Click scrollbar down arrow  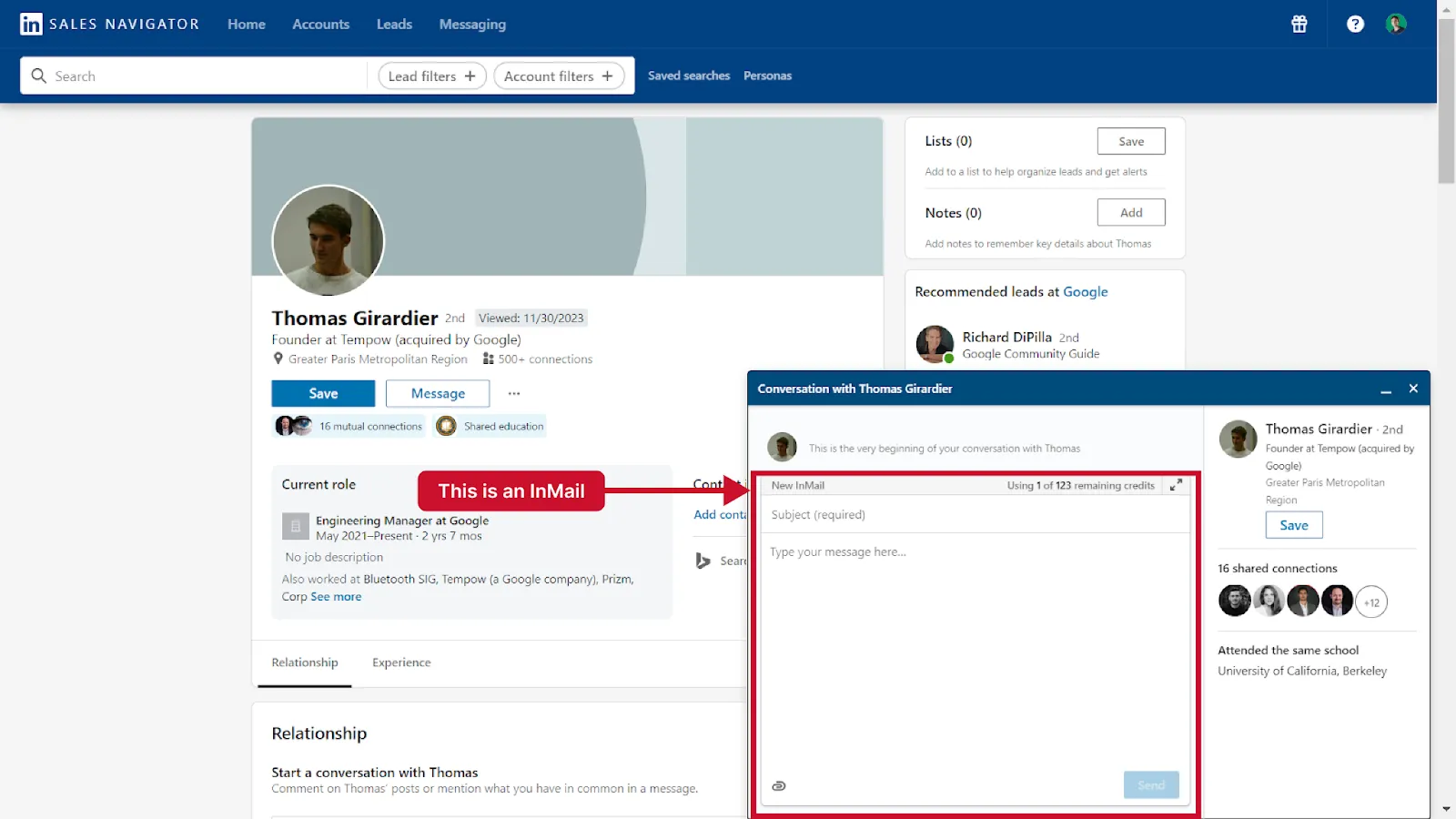[1446, 809]
